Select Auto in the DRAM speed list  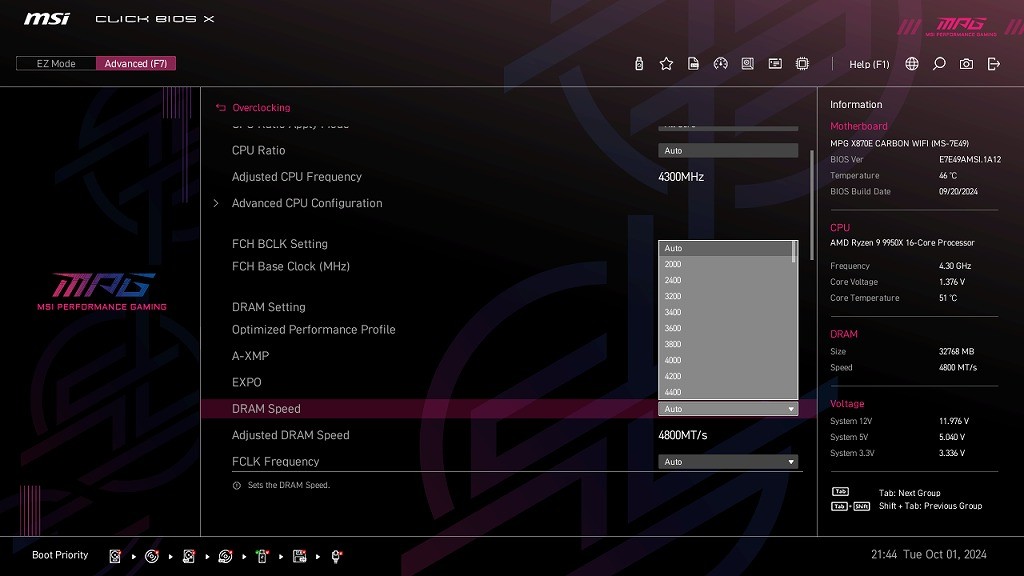pyautogui.click(x=673, y=248)
